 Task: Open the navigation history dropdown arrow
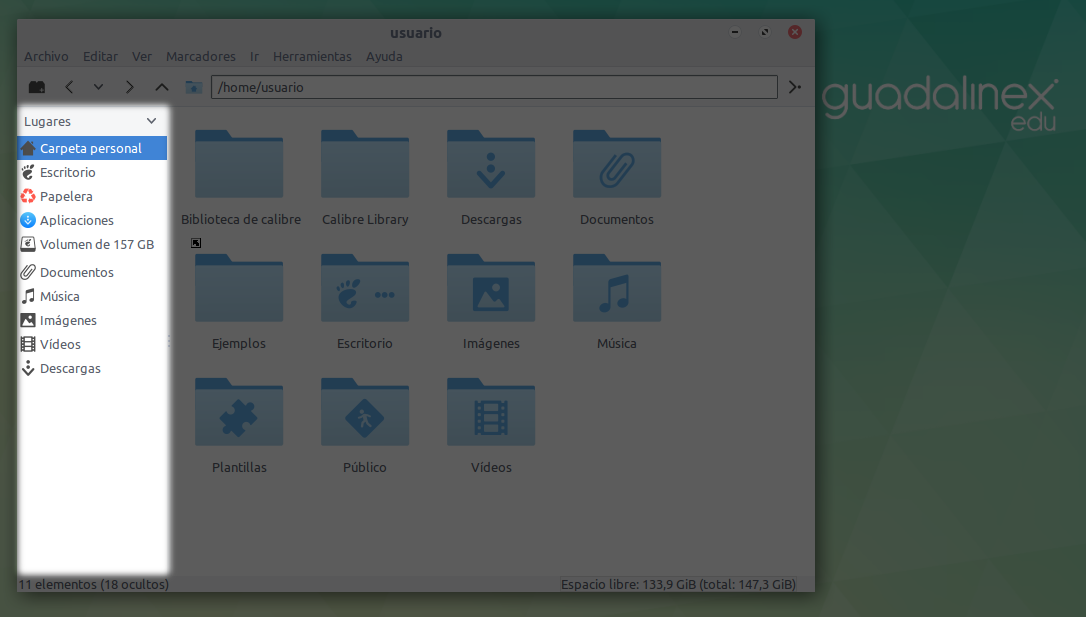(98, 87)
